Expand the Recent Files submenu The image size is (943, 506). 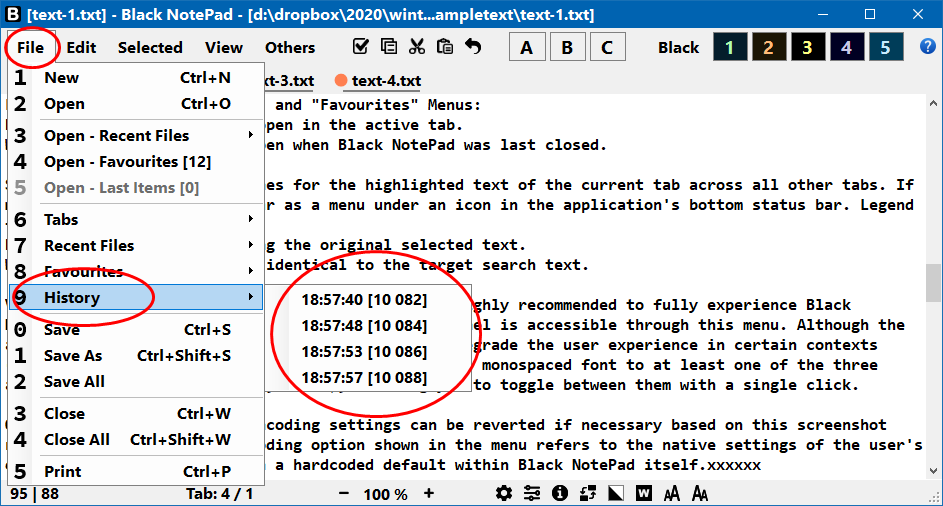(137, 245)
